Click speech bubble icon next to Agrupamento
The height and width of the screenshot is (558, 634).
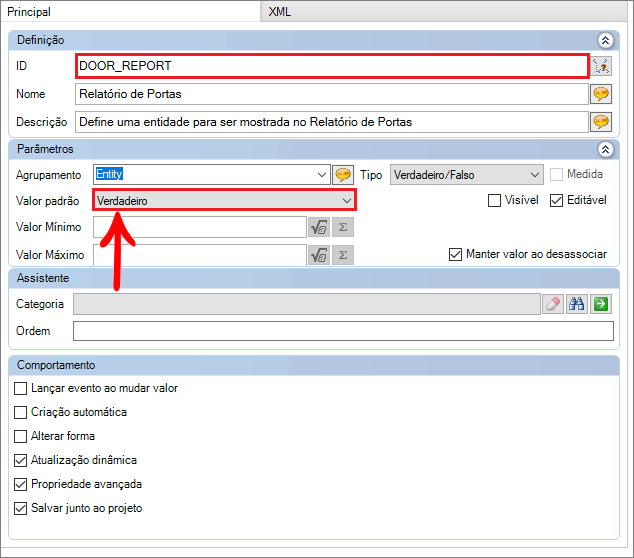tap(343, 175)
